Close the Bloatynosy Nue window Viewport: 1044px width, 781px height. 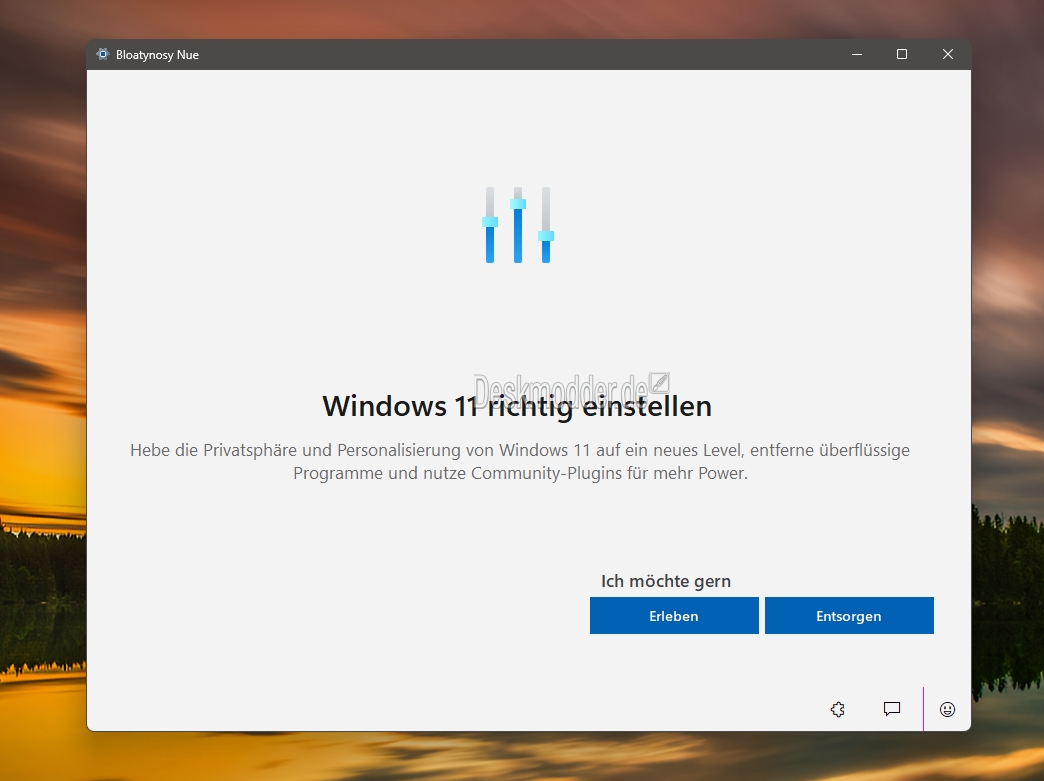point(947,55)
